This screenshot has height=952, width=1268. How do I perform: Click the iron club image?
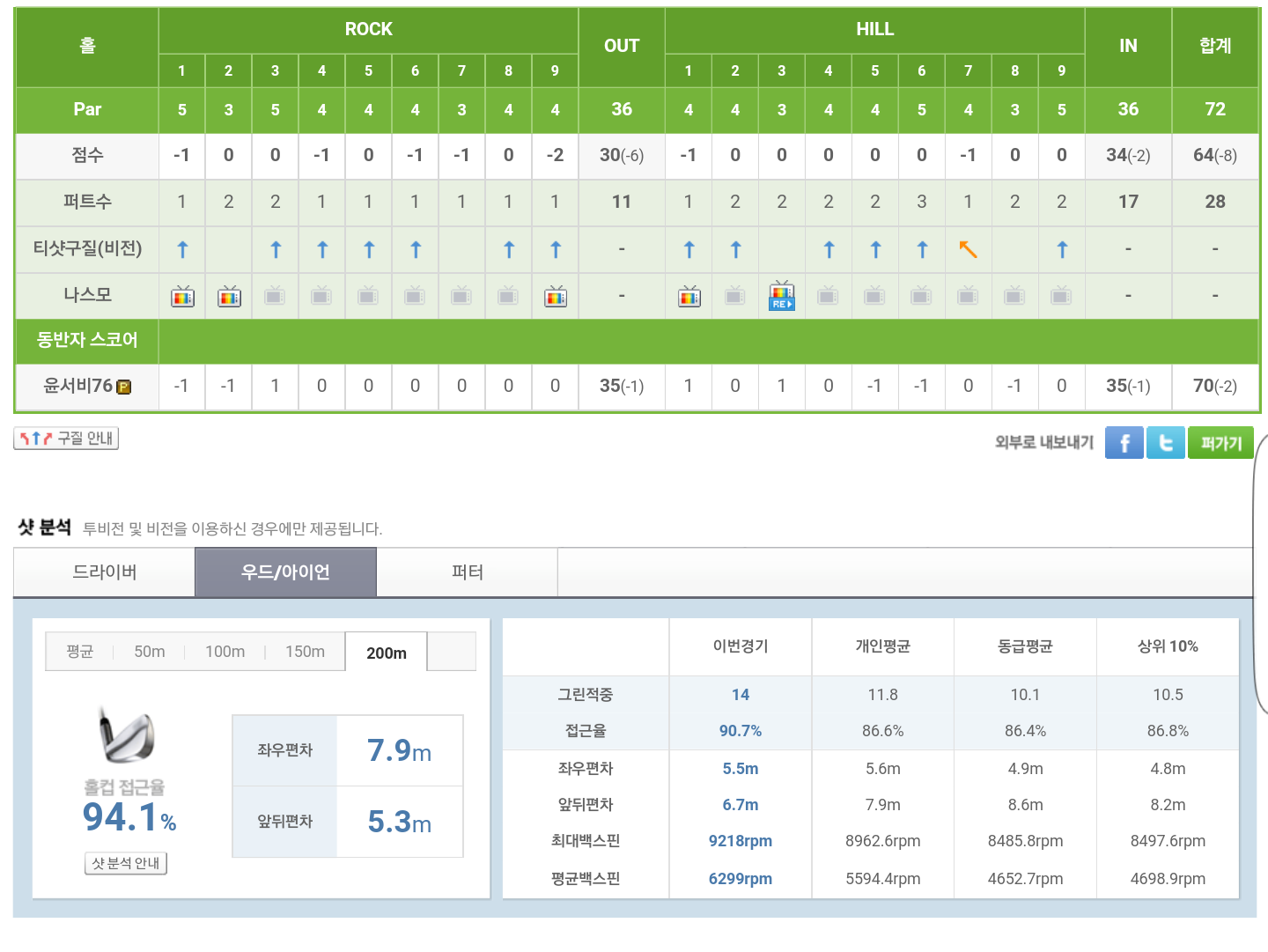click(x=125, y=736)
